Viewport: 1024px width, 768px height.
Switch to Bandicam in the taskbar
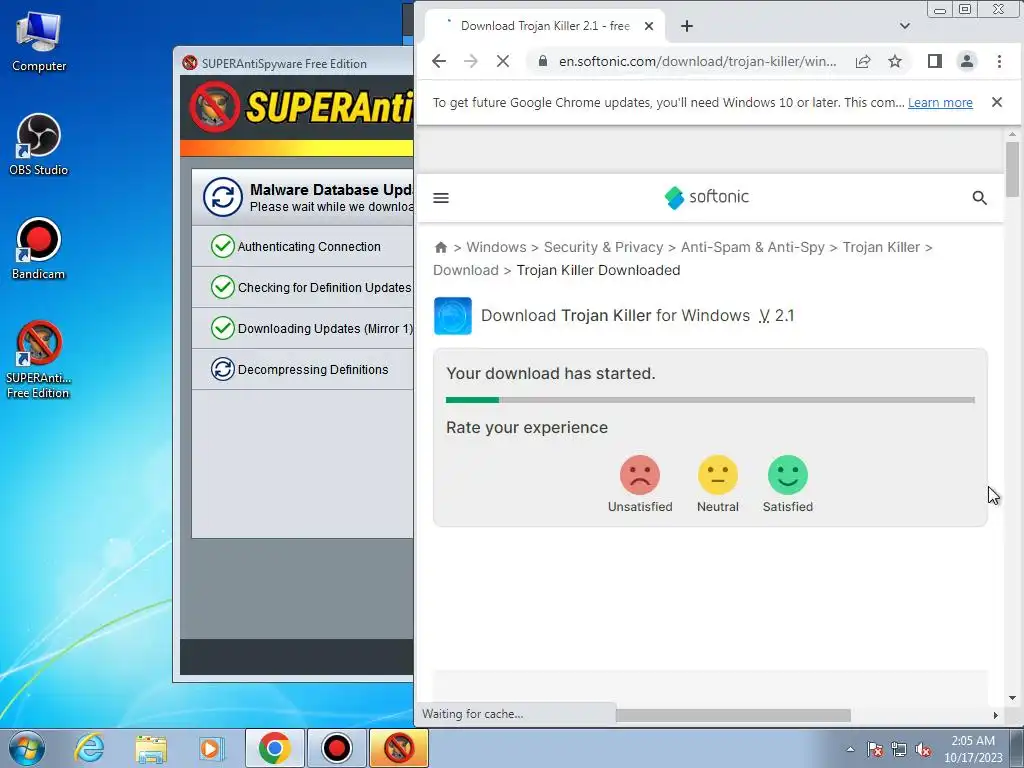(x=336, y=748)
